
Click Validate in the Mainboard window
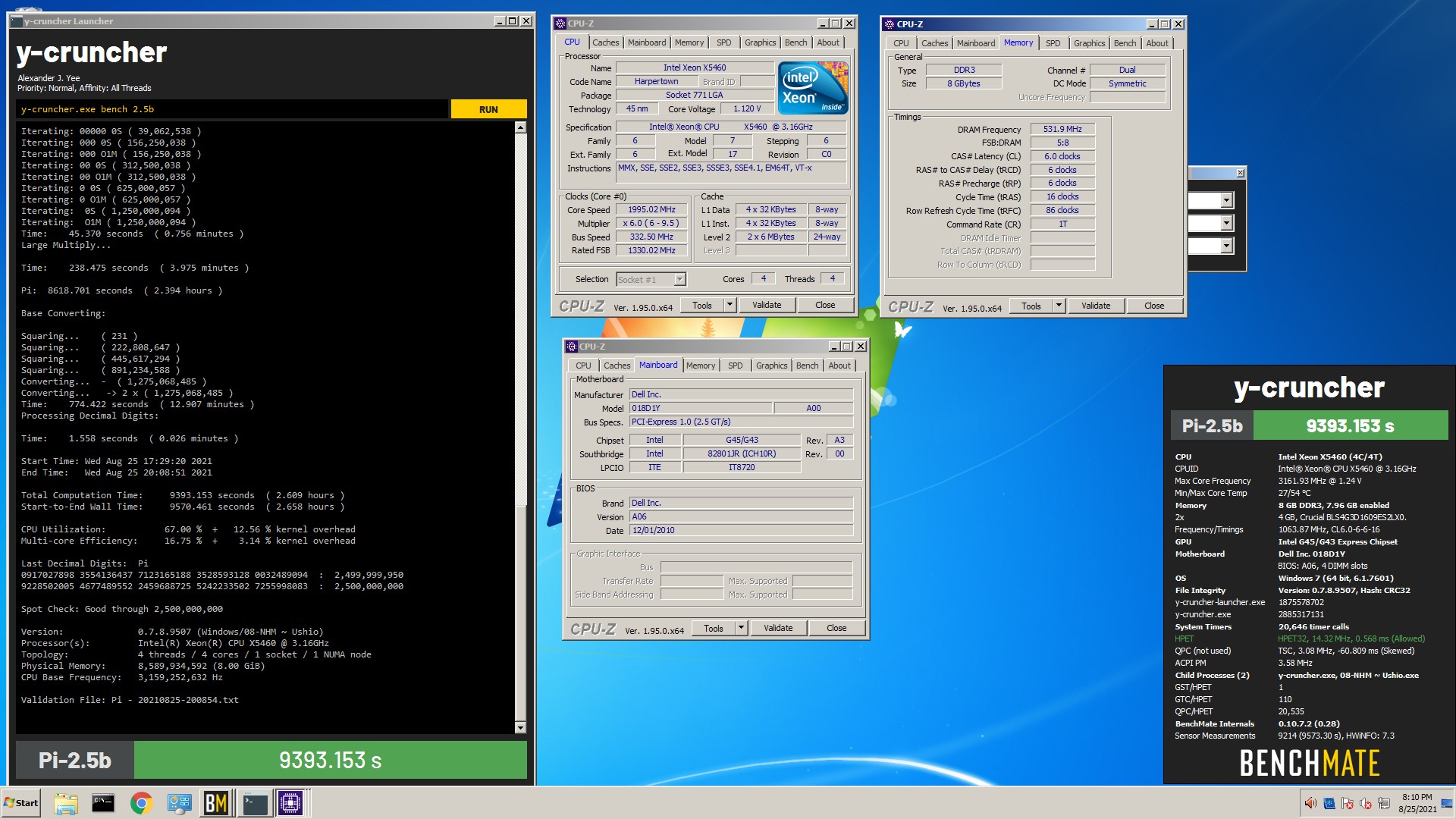pyautogui.click(x=778, y=628)
